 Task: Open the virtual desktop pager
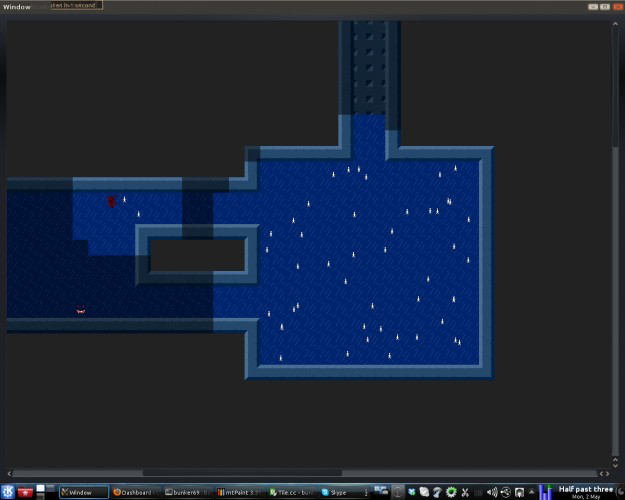coord(45,492)
